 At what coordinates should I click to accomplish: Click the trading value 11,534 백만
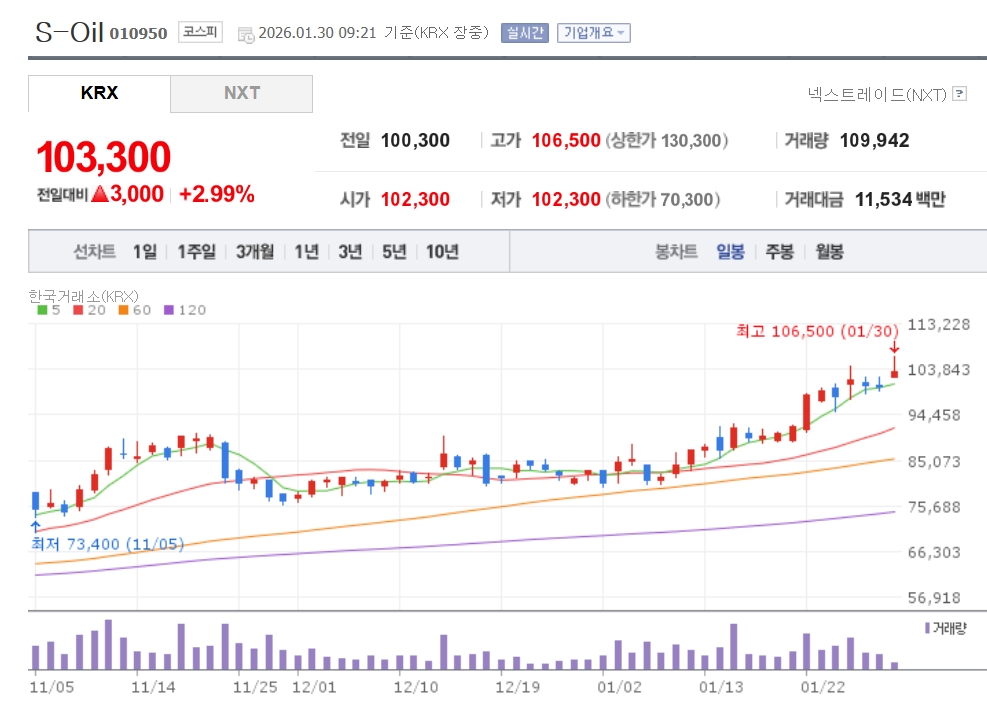pyautogui.click(x=900, y=200)
